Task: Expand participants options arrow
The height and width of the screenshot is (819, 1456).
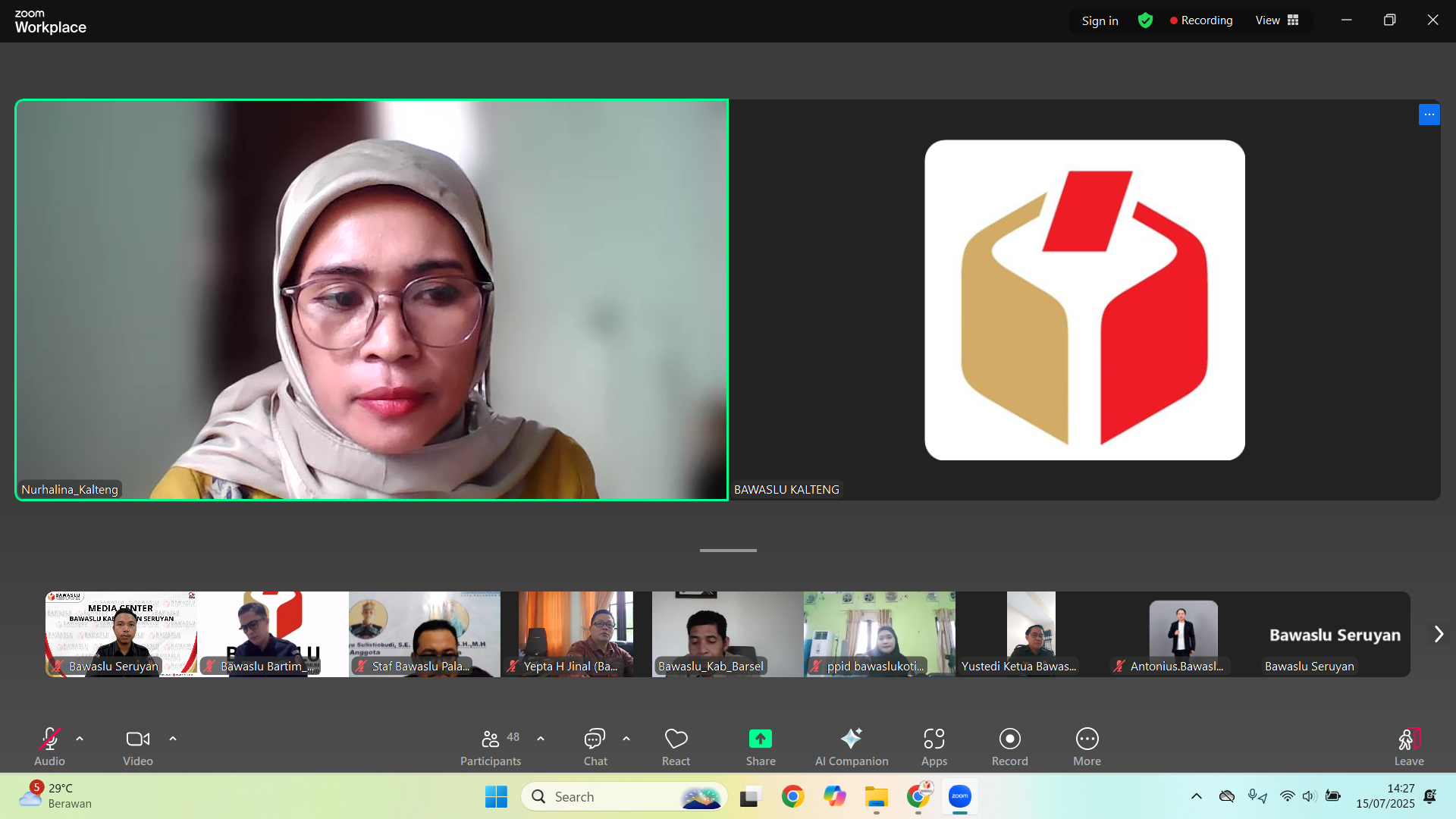Action: [541, 739]
